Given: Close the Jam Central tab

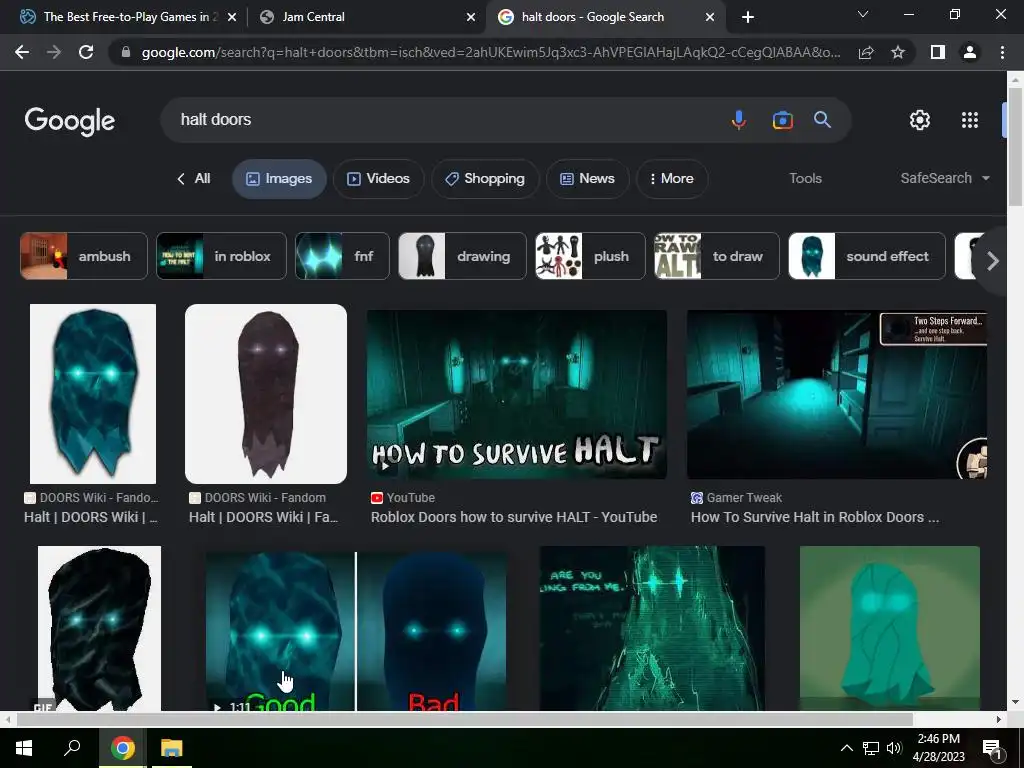Looking at the screenshot, I should (x=471, y=17).
